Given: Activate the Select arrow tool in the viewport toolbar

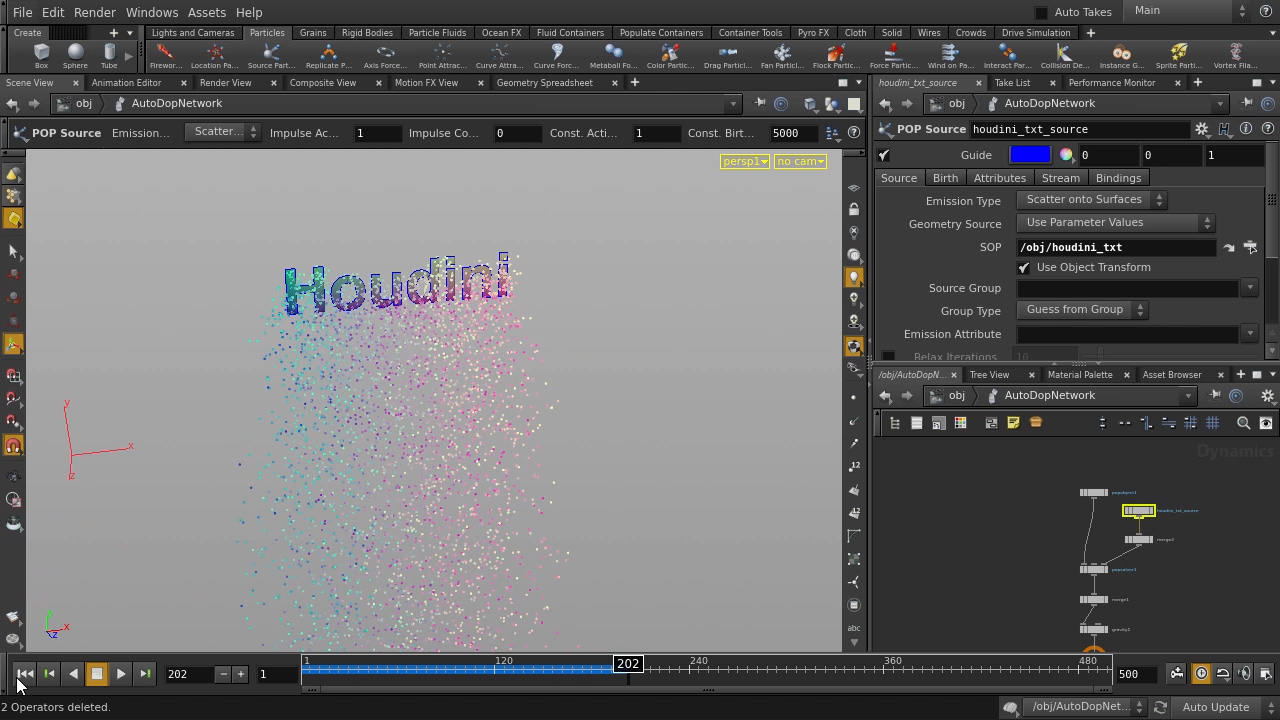Looking at the screenshot, I should pos(14,252).
